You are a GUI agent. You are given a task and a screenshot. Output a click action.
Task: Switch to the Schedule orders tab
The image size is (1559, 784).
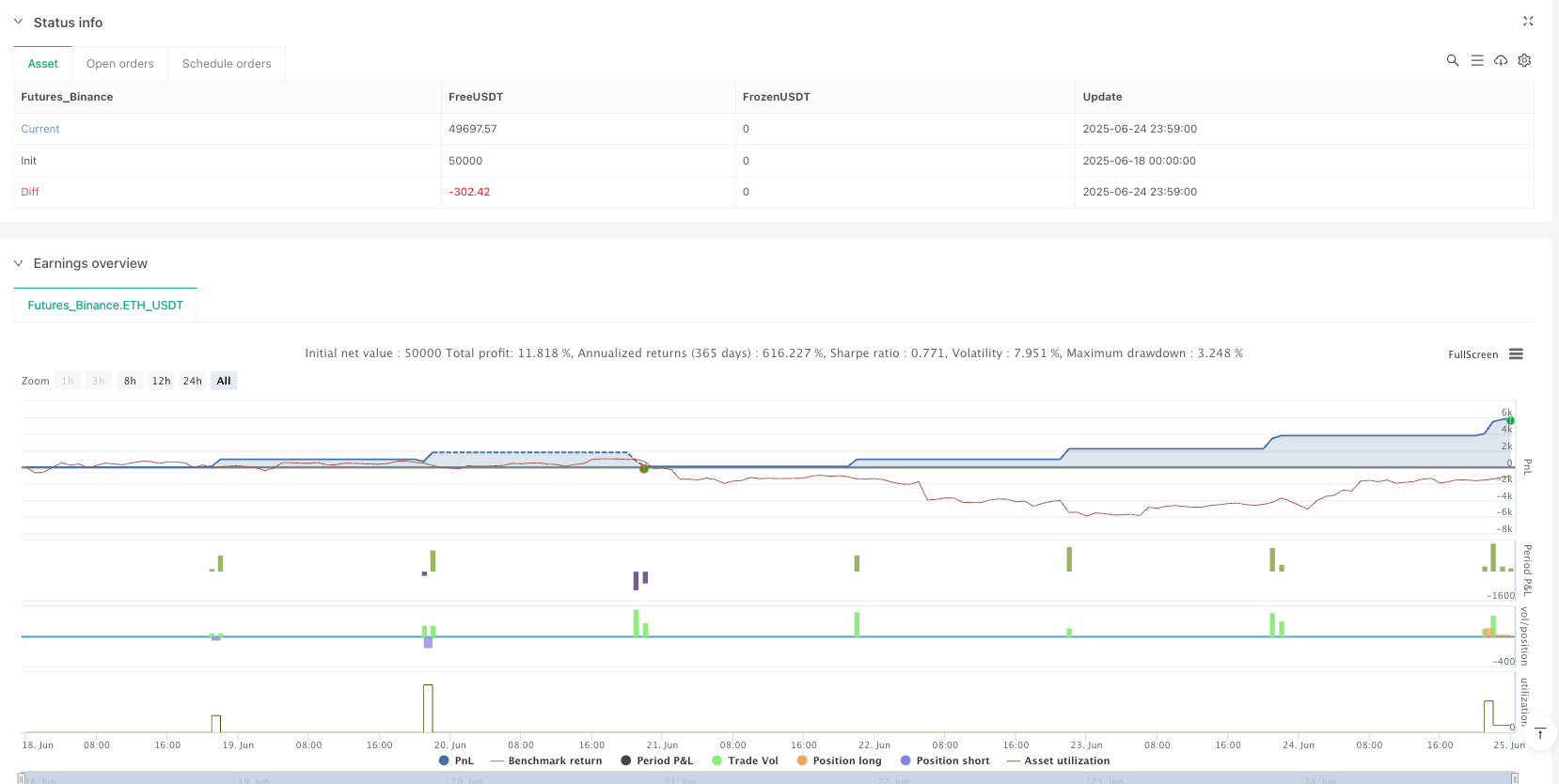[227, 64]
